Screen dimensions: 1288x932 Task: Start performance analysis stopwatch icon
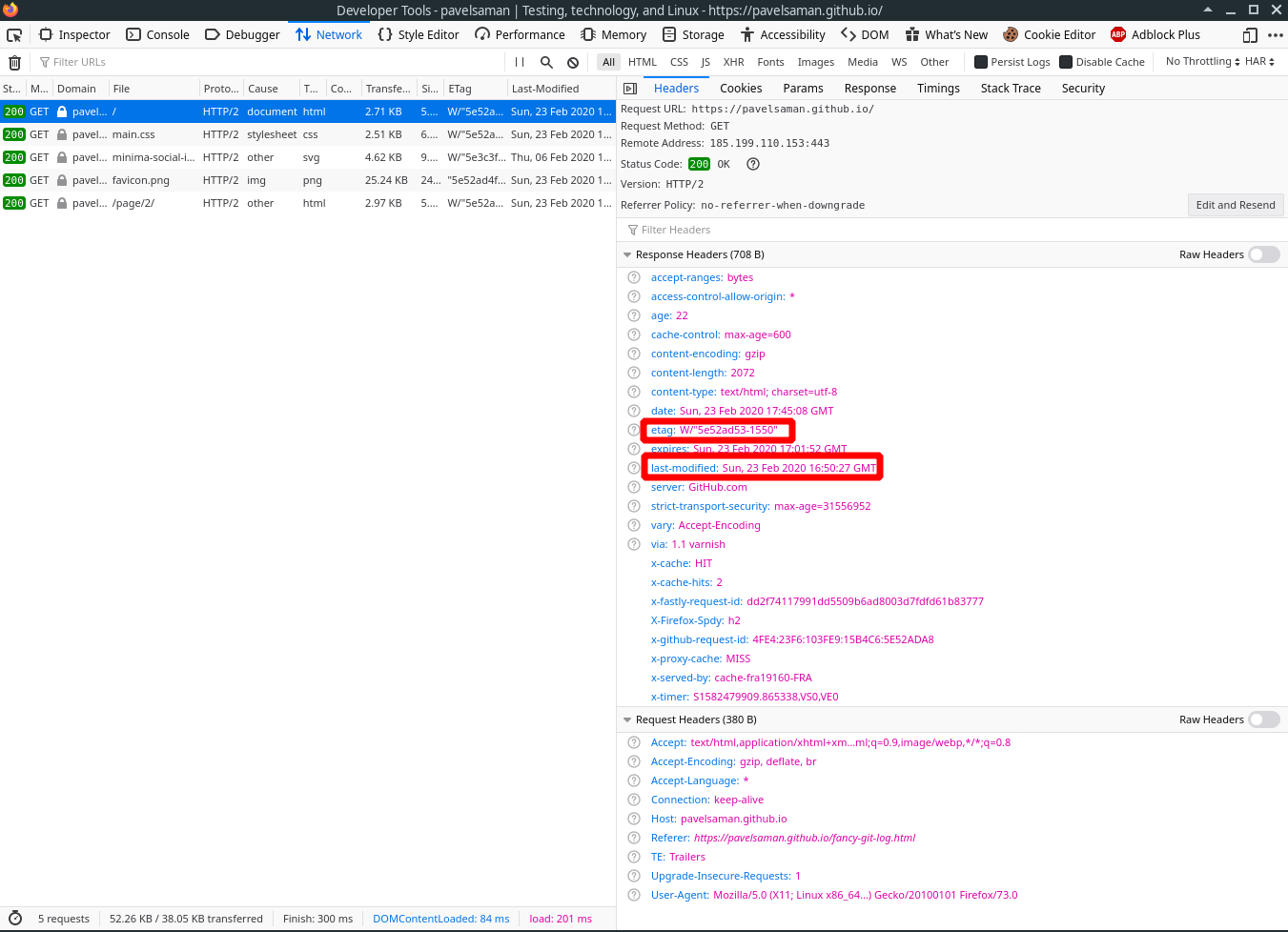coord(15,919)
